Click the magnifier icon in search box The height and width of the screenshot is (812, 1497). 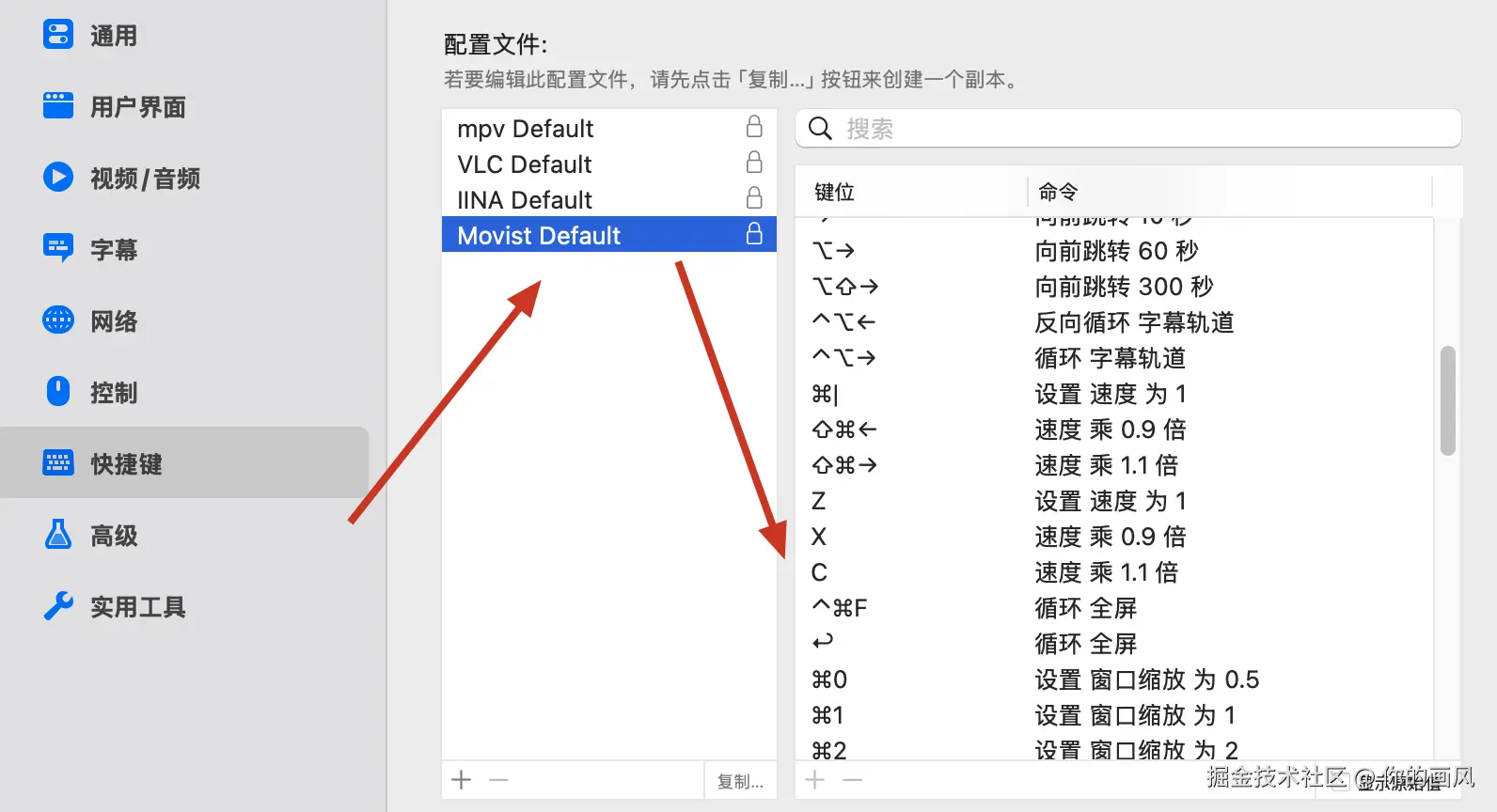pyautogui.click(x=820, y=128)
